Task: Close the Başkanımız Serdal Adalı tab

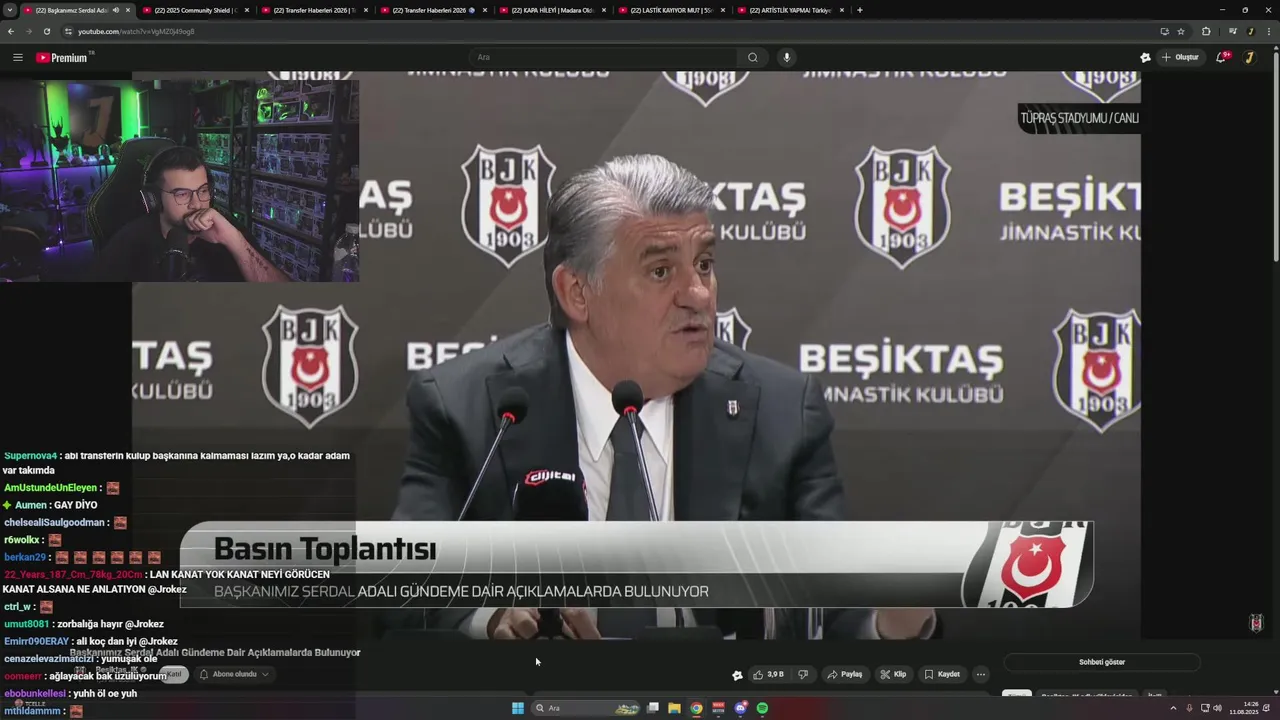Action: pyautogui.click(x=127, y=10)
